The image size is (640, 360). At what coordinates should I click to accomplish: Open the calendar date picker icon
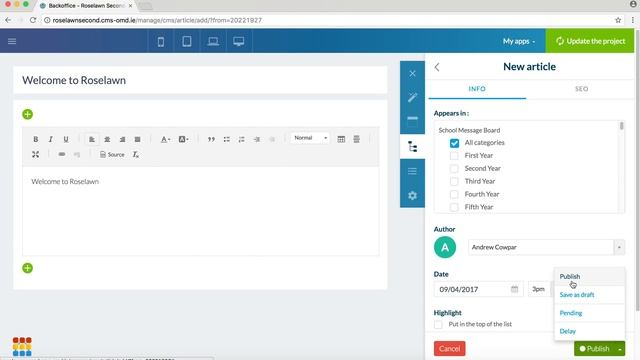[x=514, y=289]
